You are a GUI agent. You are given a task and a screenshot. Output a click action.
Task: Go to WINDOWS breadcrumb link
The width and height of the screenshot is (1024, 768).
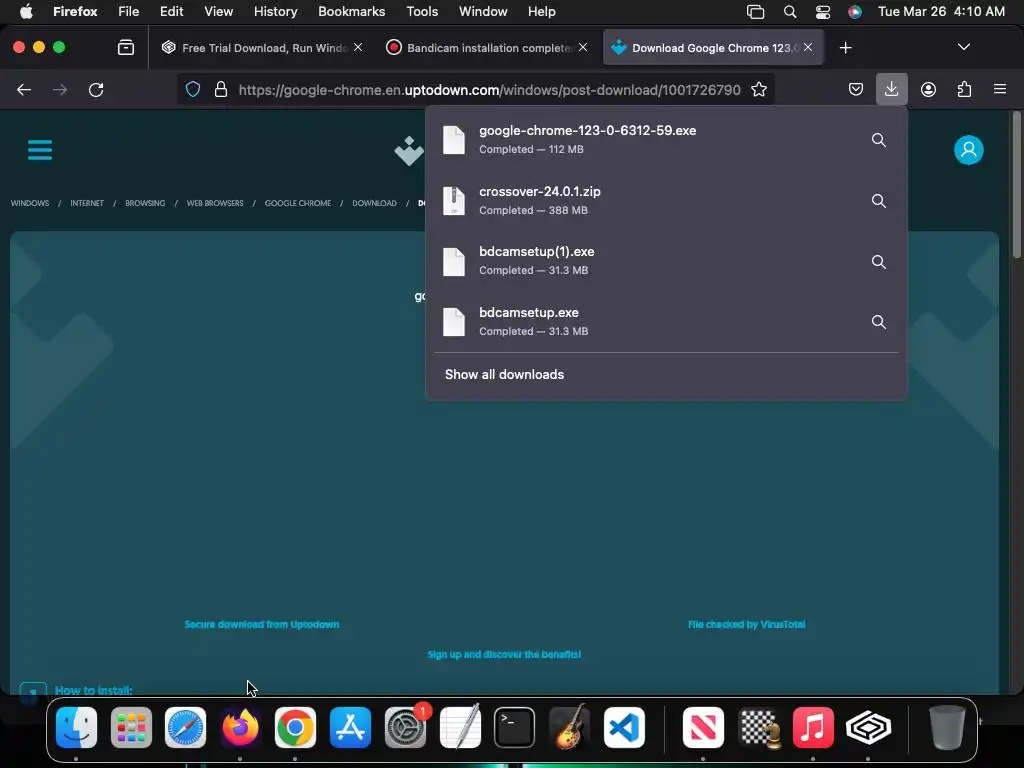pyautogui.click(x=29, y=203)
